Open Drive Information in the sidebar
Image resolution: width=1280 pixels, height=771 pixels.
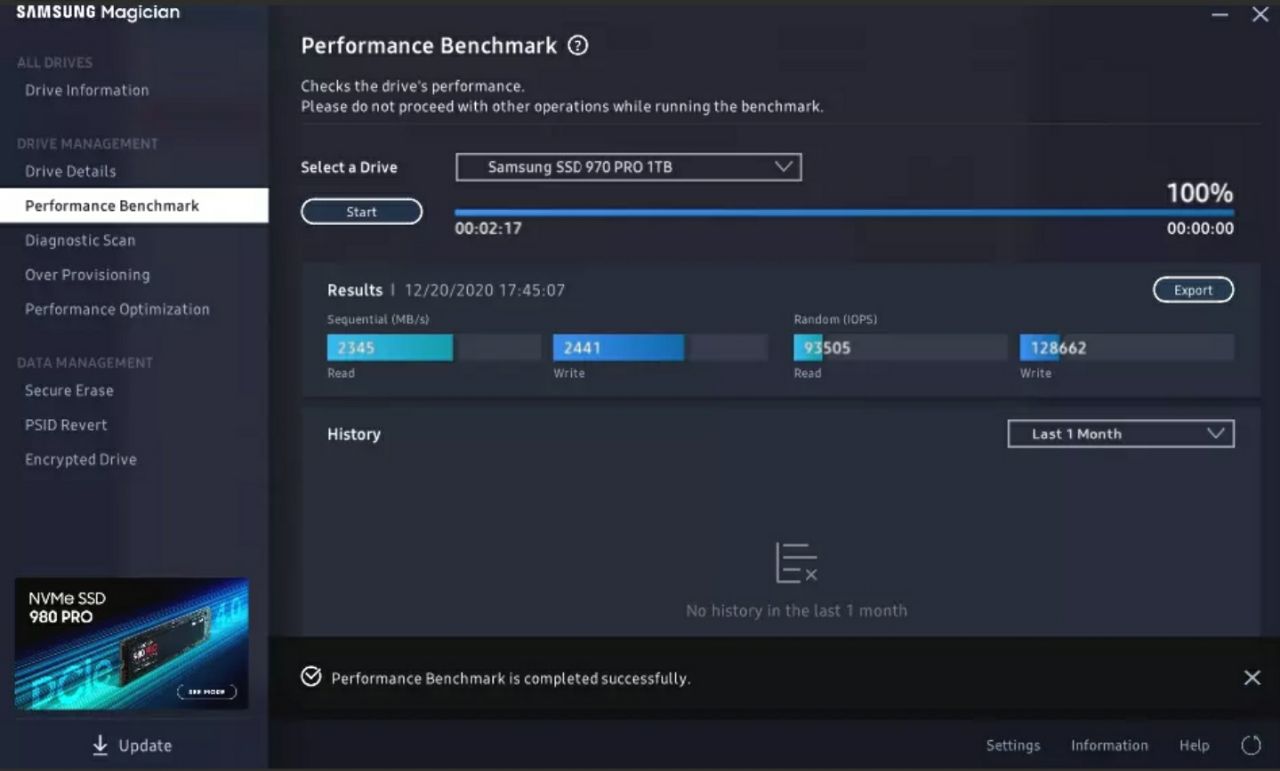click(x=87, y=90)
